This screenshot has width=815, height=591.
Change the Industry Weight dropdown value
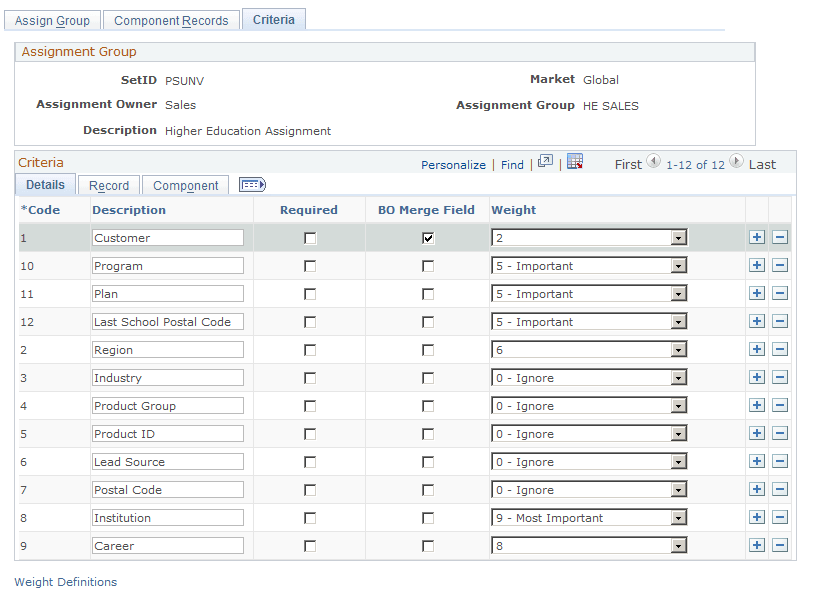[x=678, y=377]
